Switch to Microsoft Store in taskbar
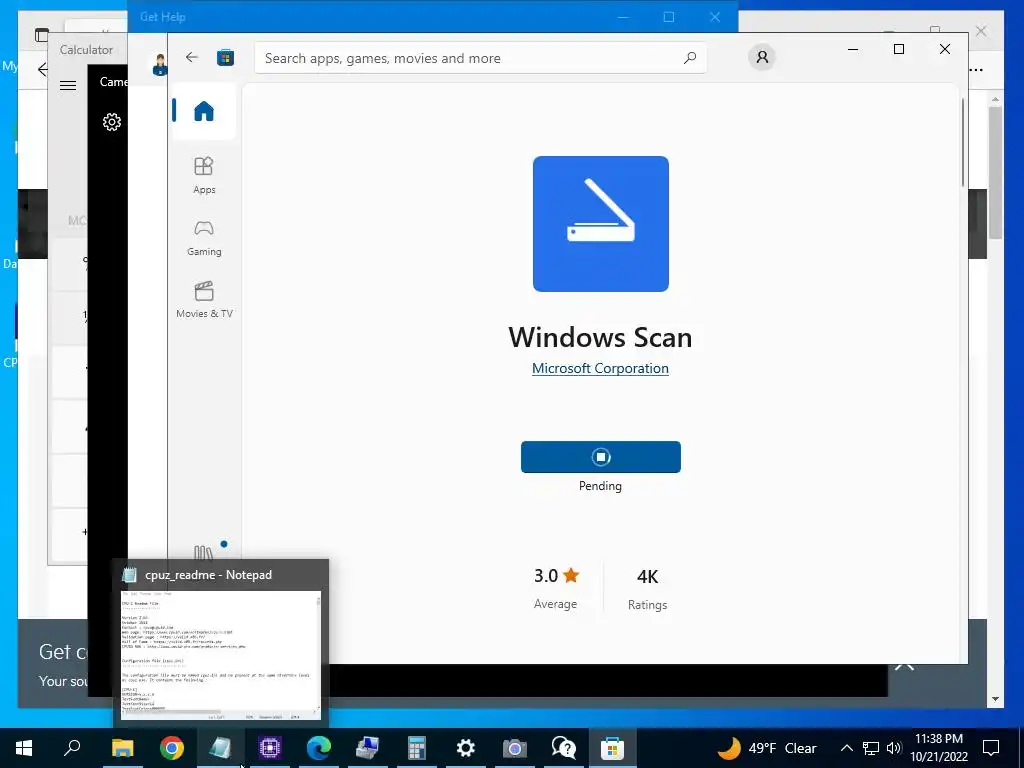 613,748
